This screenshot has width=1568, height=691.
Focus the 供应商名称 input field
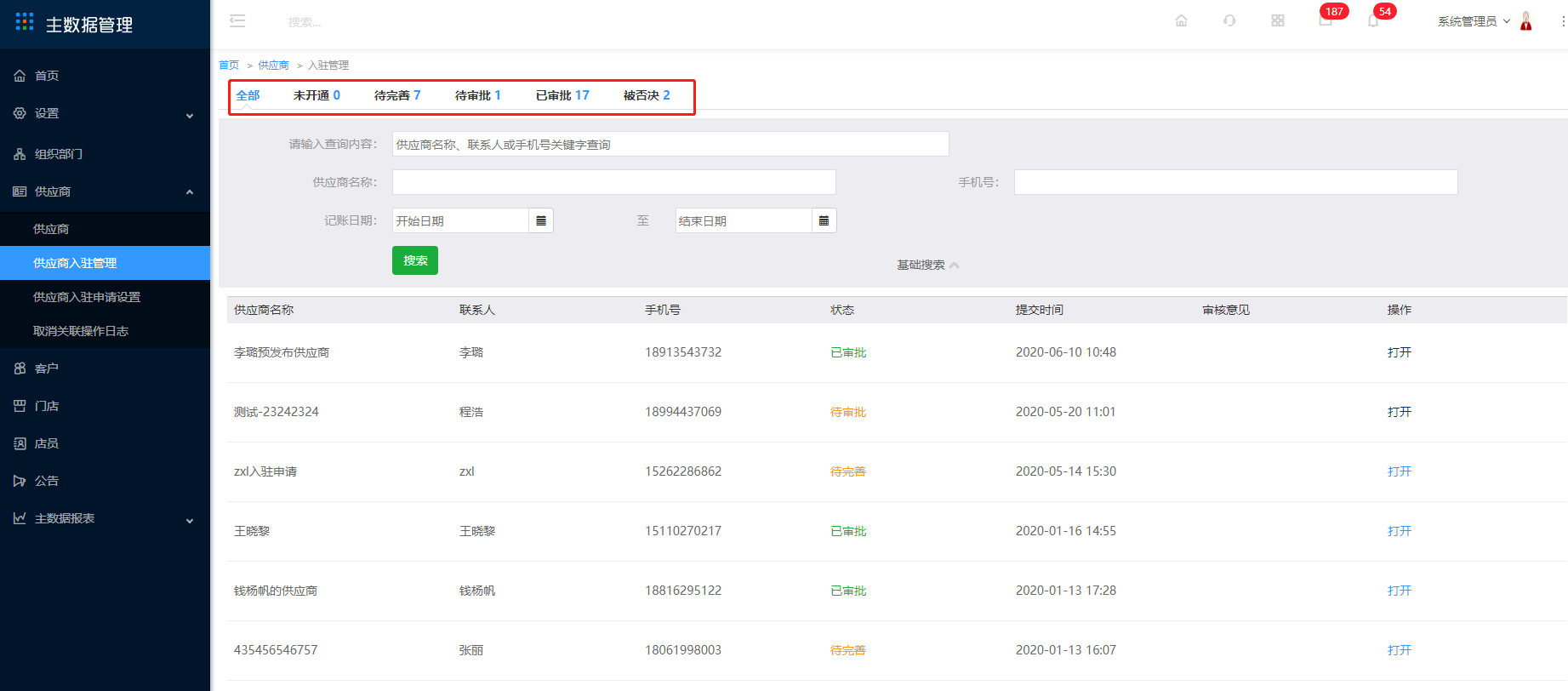click(x=613, y=182)
